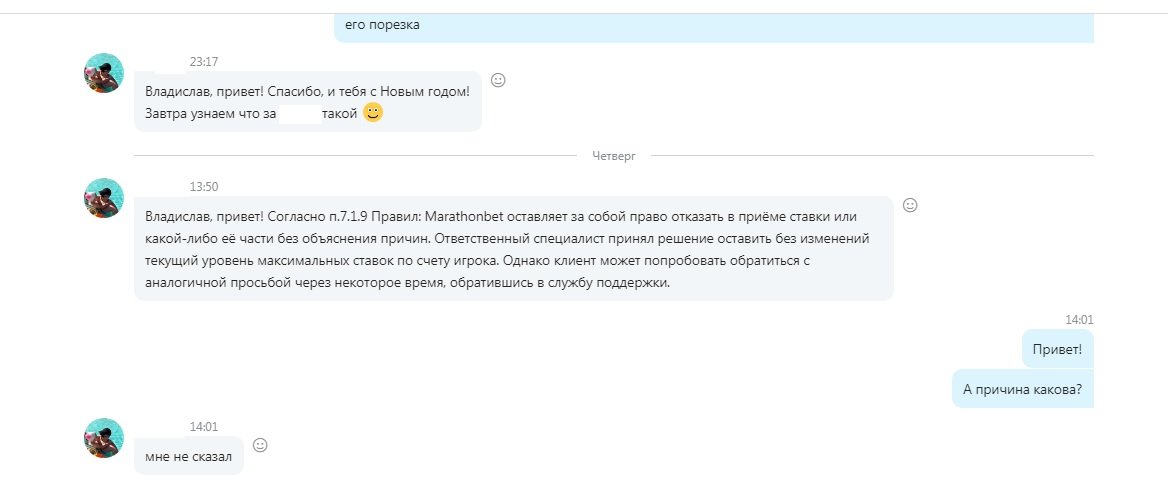This screenshot has width=1168, height=484.
Task: Click the avatar beside "мне не сказал"
Action: click(104, 438)
